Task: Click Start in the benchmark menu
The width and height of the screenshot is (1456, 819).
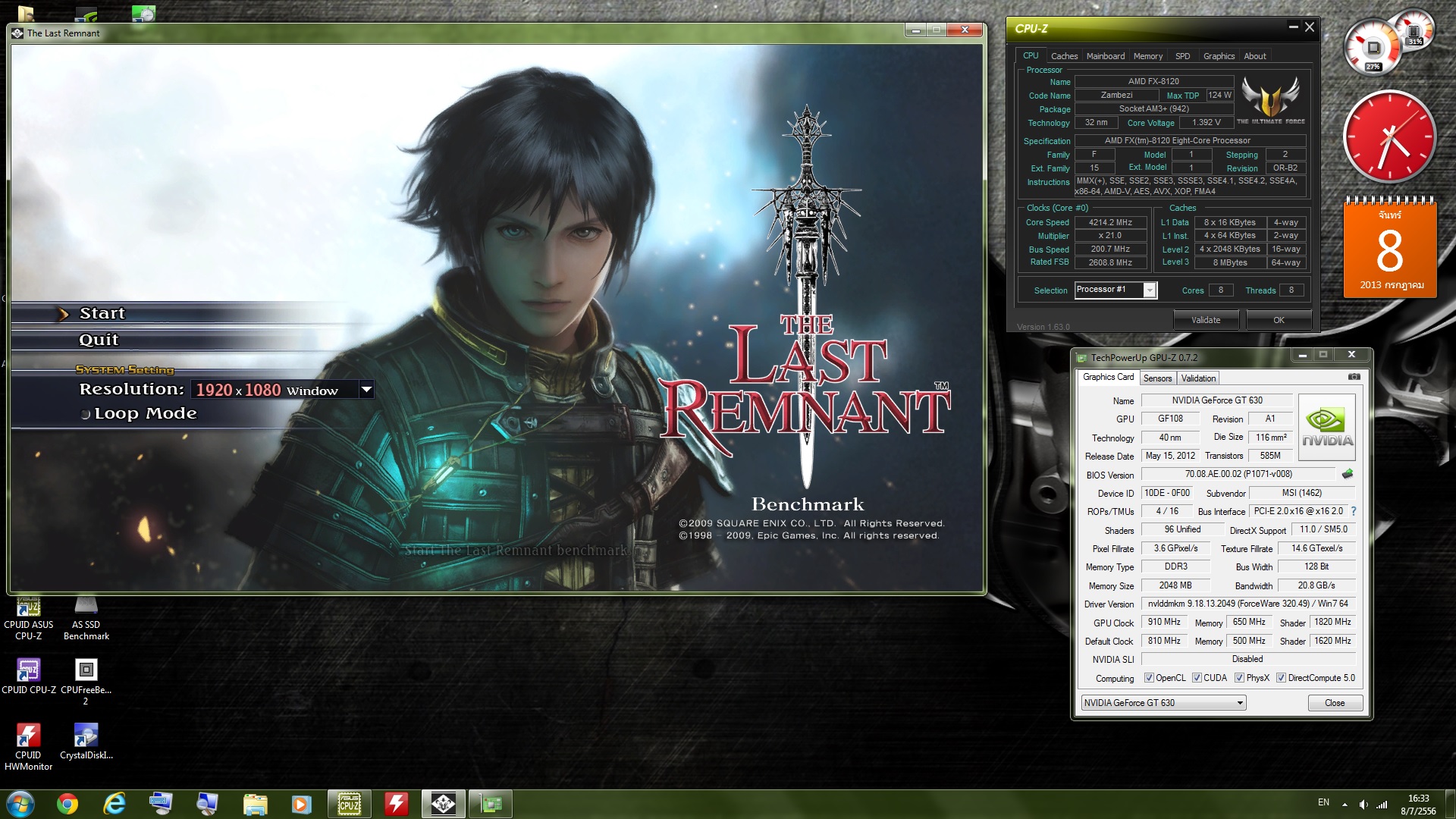Action: coord(102,313)
